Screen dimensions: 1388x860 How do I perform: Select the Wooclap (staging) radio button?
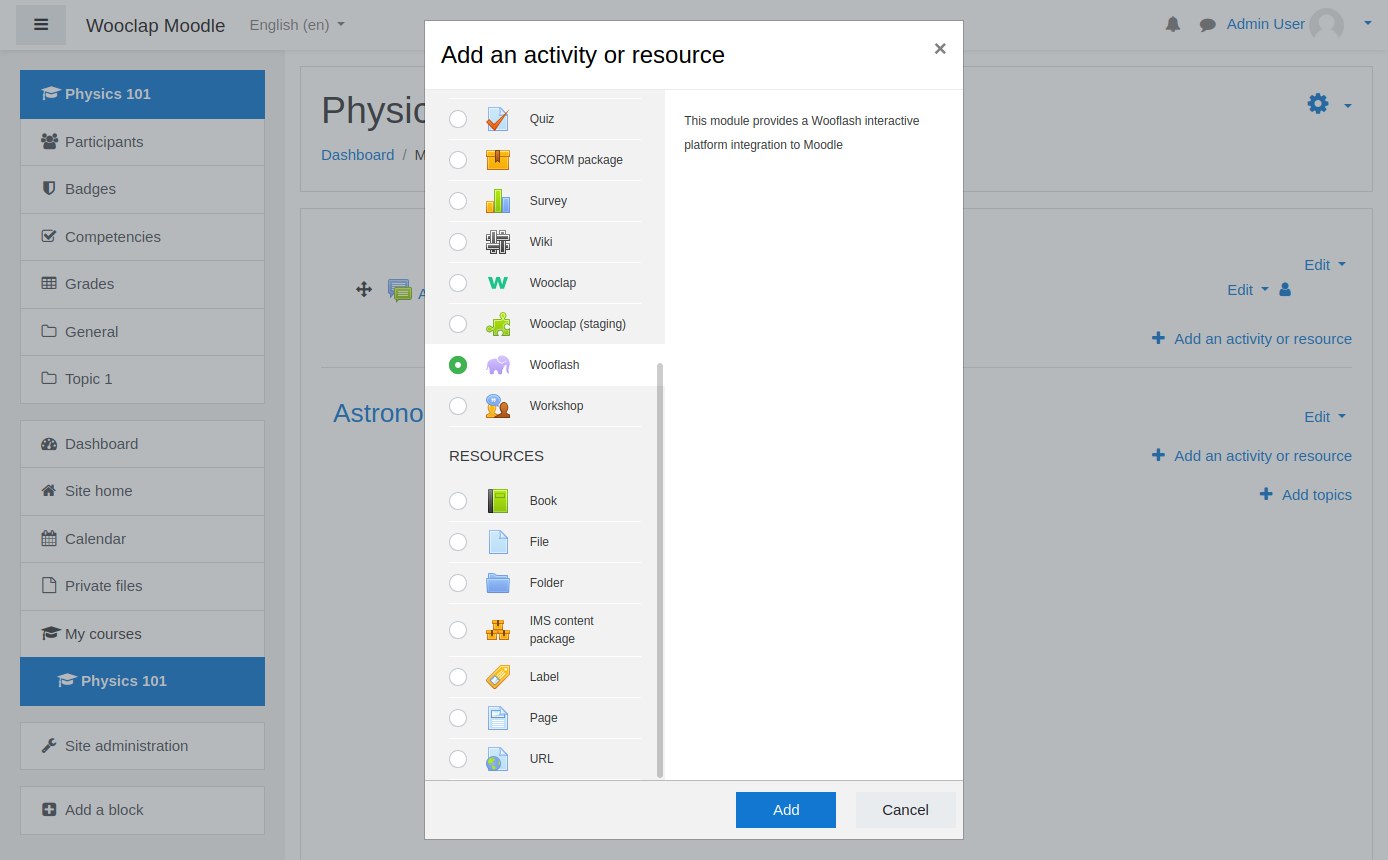458,324
